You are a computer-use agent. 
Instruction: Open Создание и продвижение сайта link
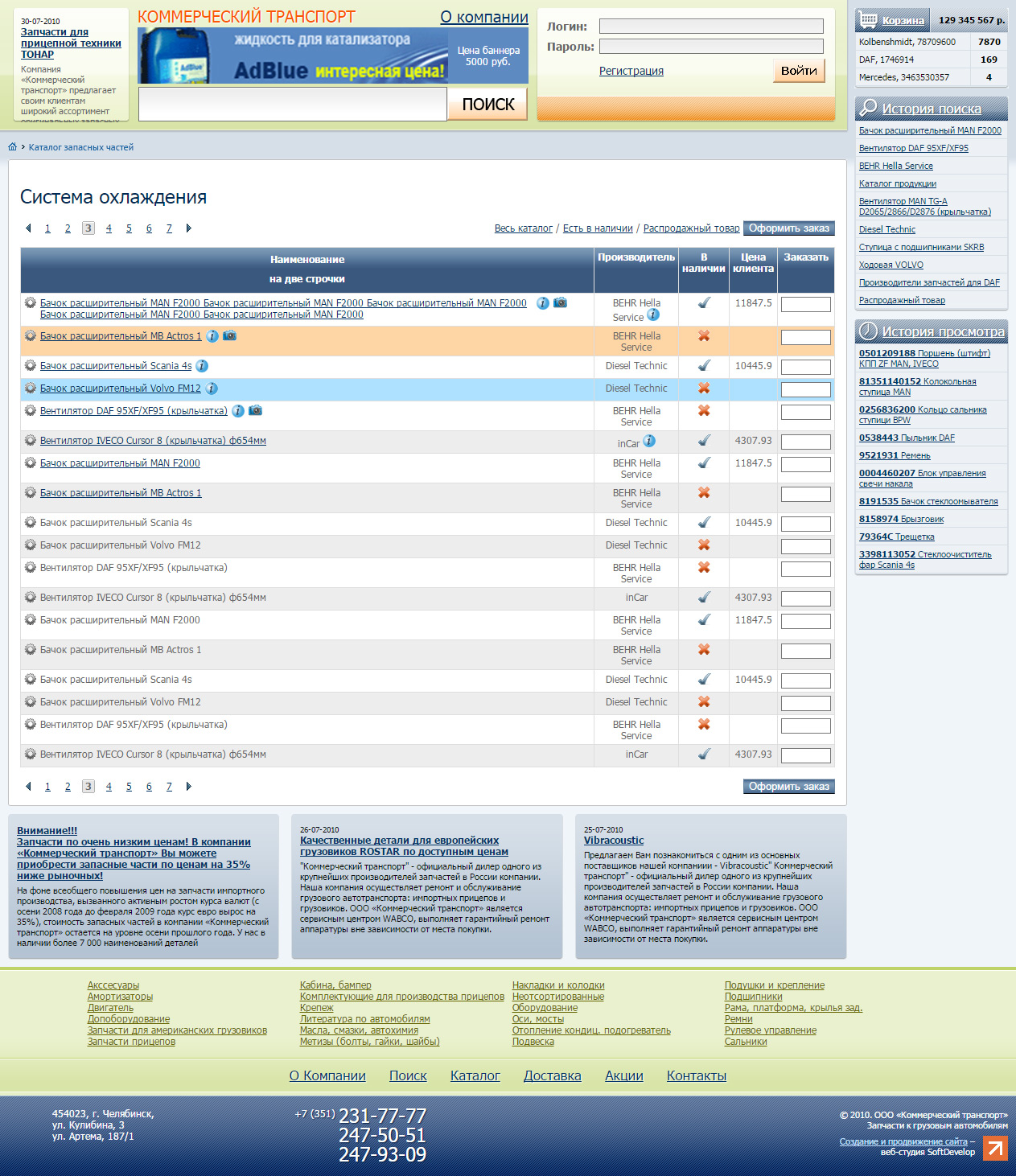(903, 1141)
